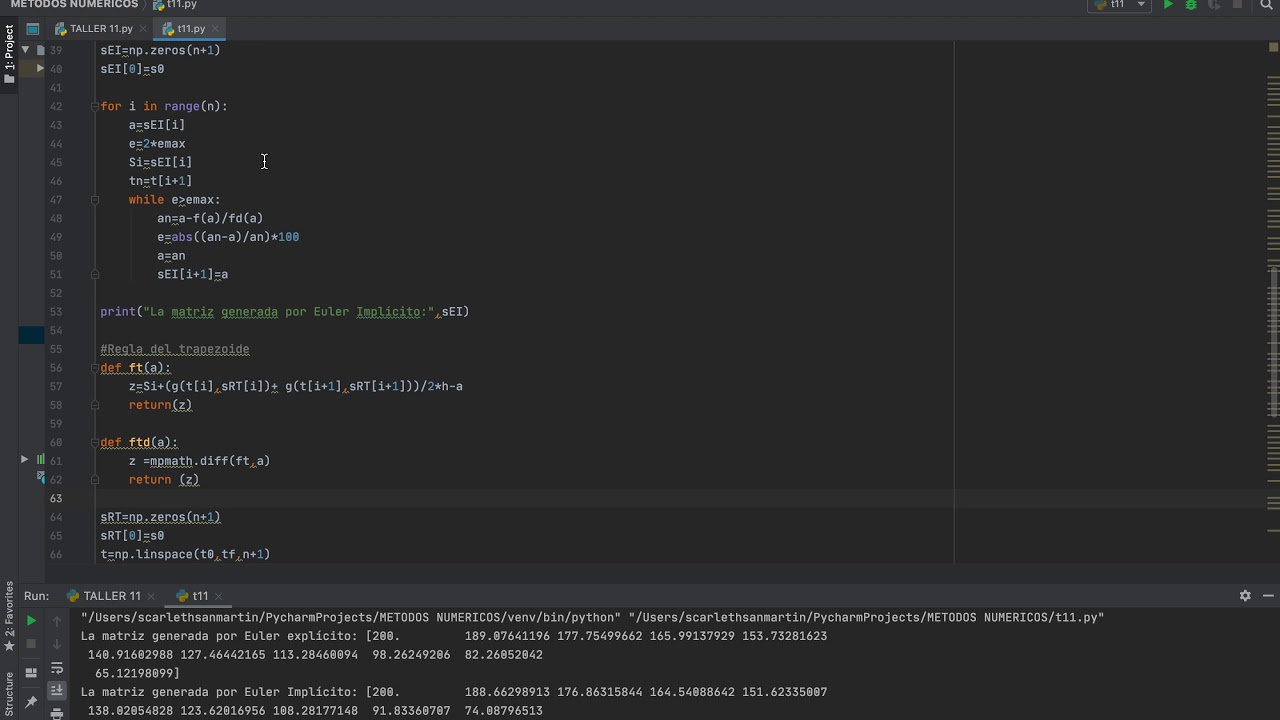The width and height of the screenshot is (1280, 720).
Task: Click the print output icon in Run panel
Action: pyautogui.click(x=57, y=713)
